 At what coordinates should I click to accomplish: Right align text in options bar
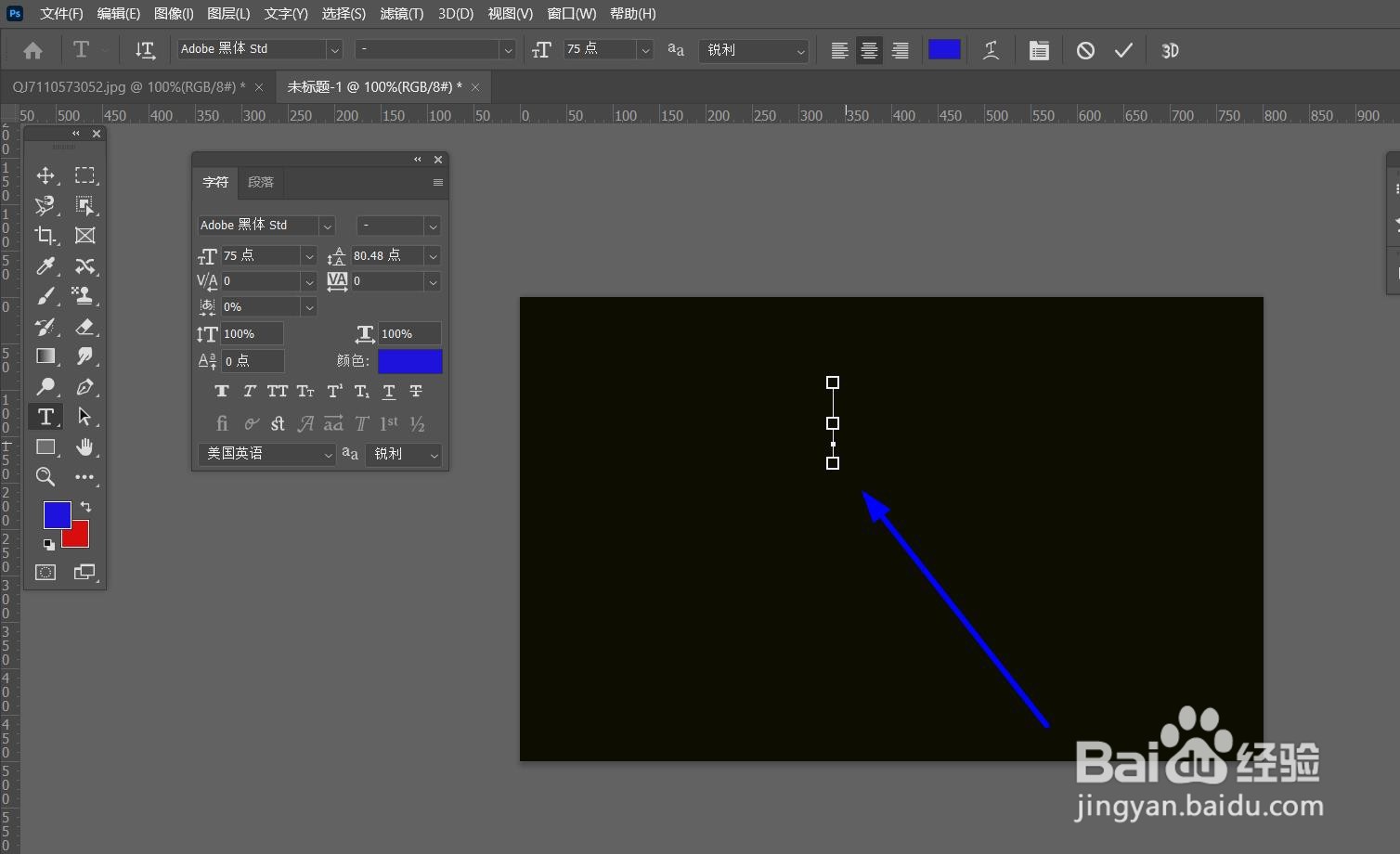pos(900,51)
